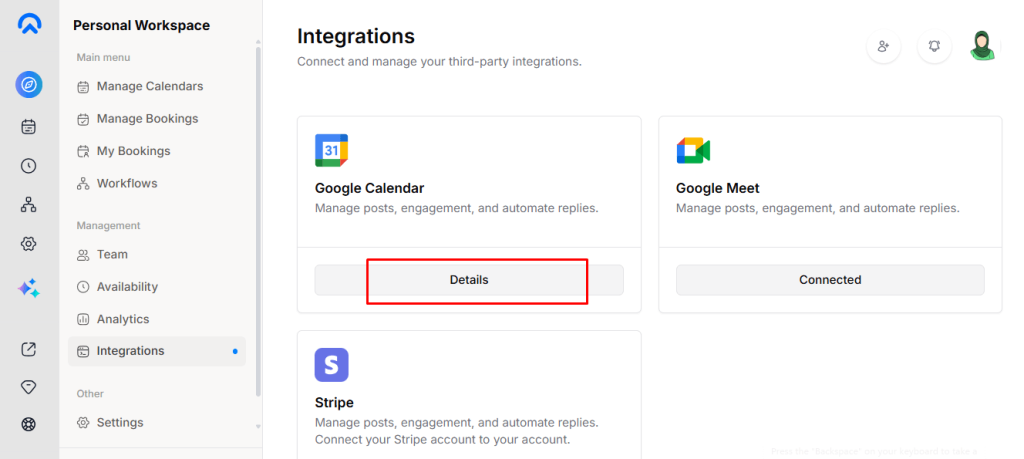
Task: Navigate to Availability page
Action: click(x=127, y=287)
